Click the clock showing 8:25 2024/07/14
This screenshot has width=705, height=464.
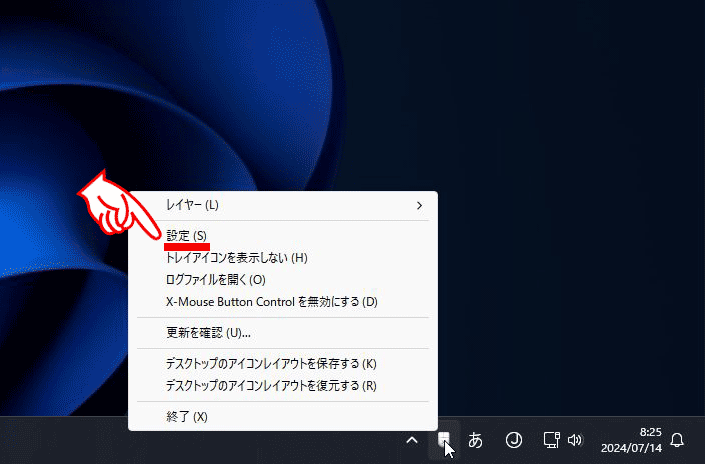[631, 440]
